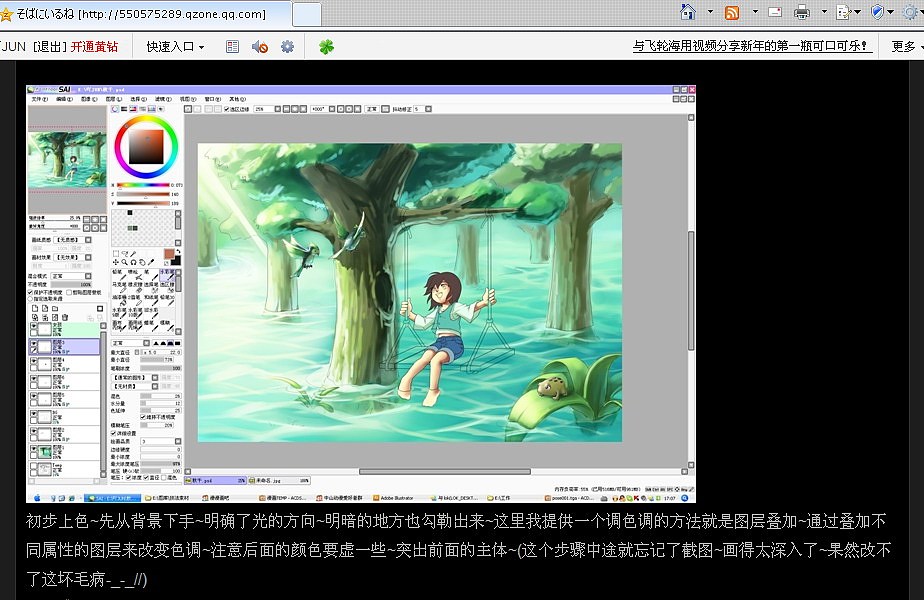Screen dimensions: 924x600
Task: Select the move tool in SAI
Action: tap(116, 262)
